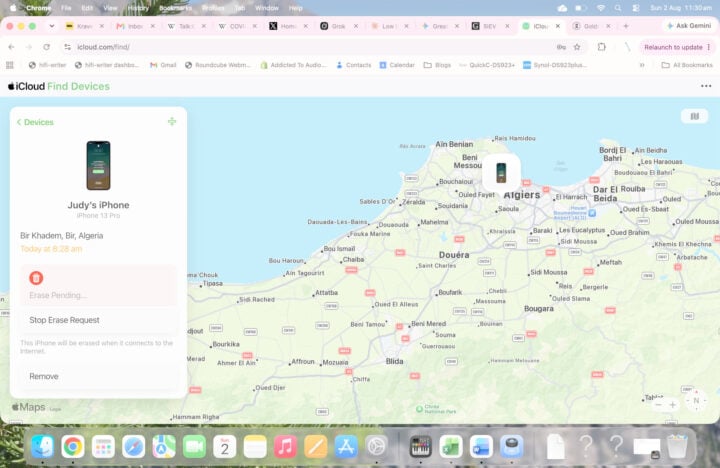
Task: Click the Relaunch to update button
Action: 677,47
